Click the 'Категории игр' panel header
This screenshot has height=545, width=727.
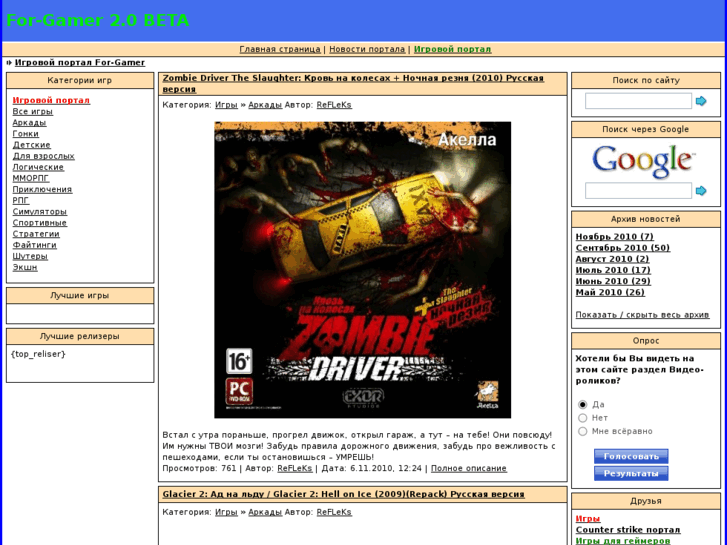click(80, 81)
